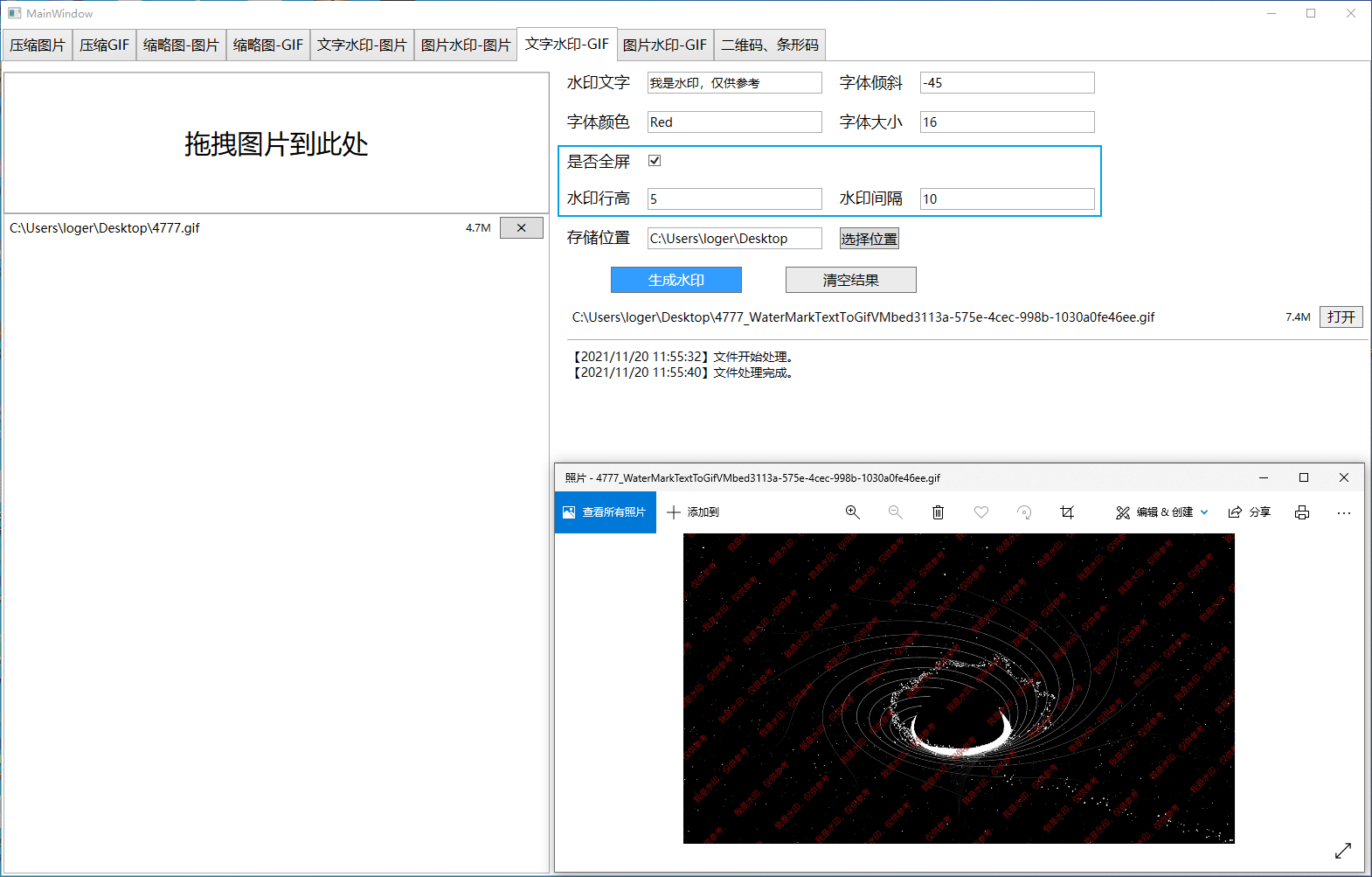Open more options ellipsis in Photos
Viewport: 1372px width, 877px height.
(1344, 512)
